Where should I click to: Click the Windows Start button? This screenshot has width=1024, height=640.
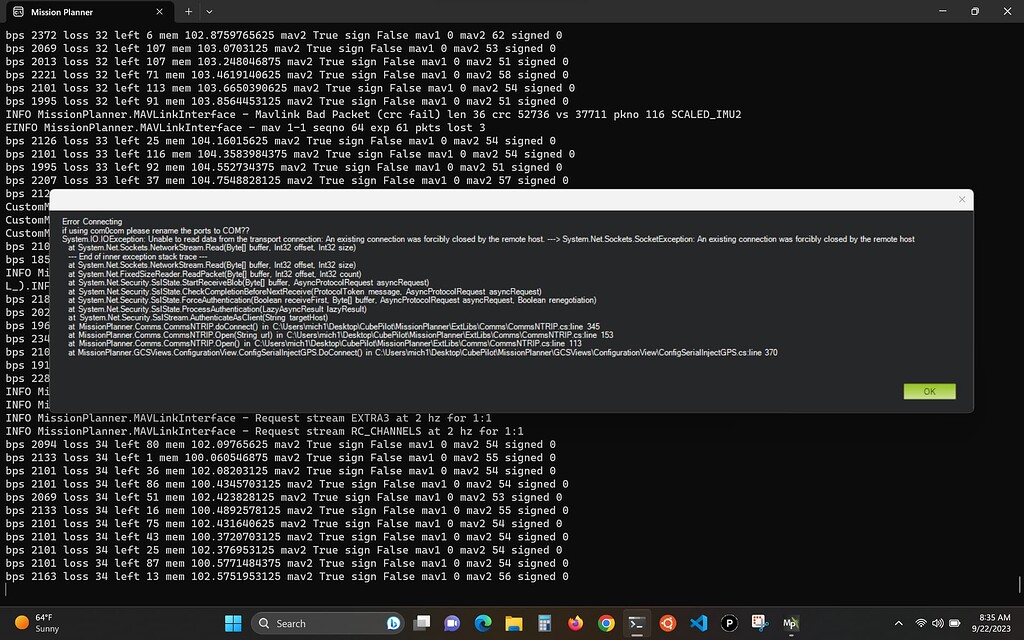click(x=232, y=622)
